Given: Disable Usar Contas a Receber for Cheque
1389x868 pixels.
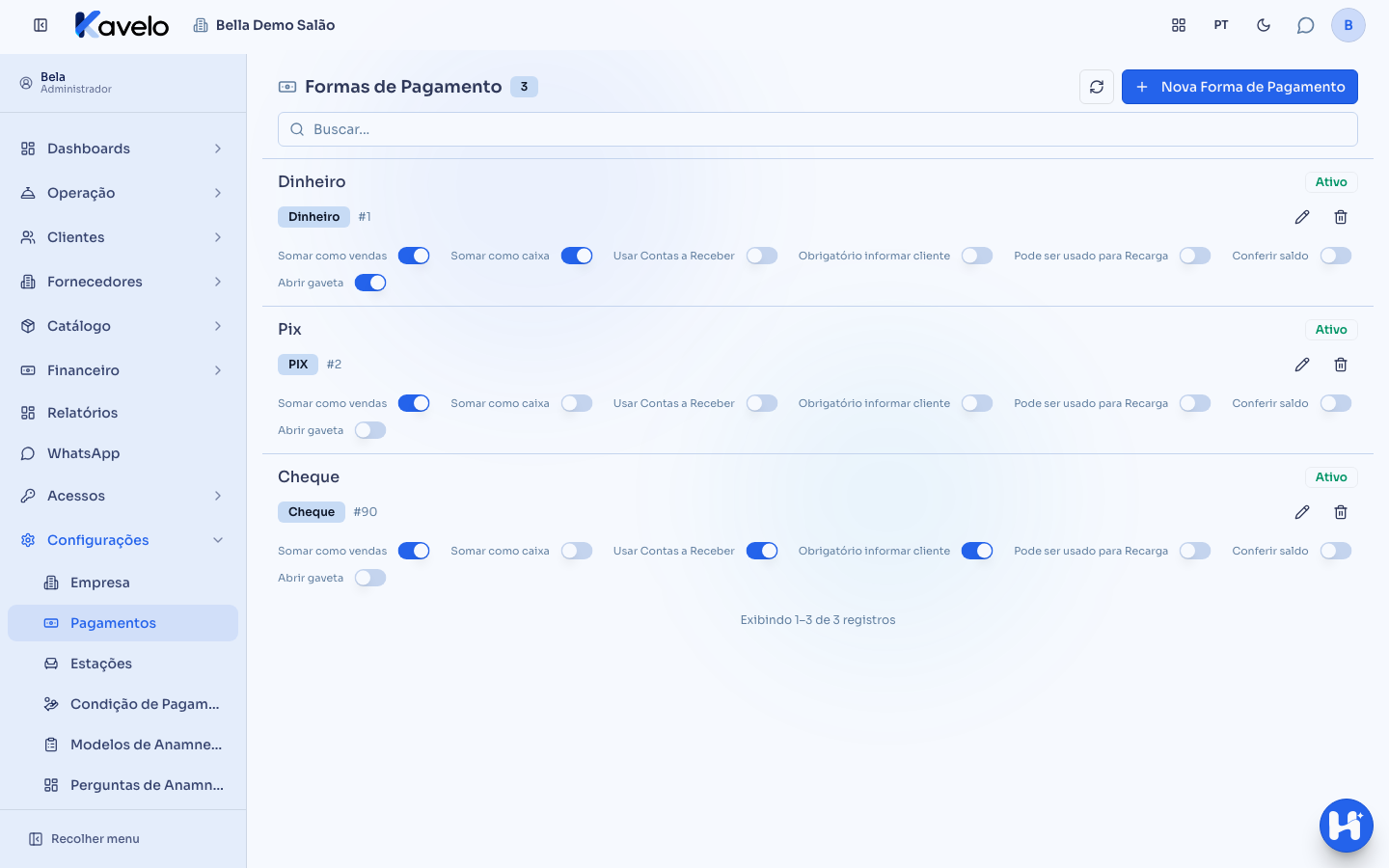Looking at the screenshot, I should coord(762,551).
